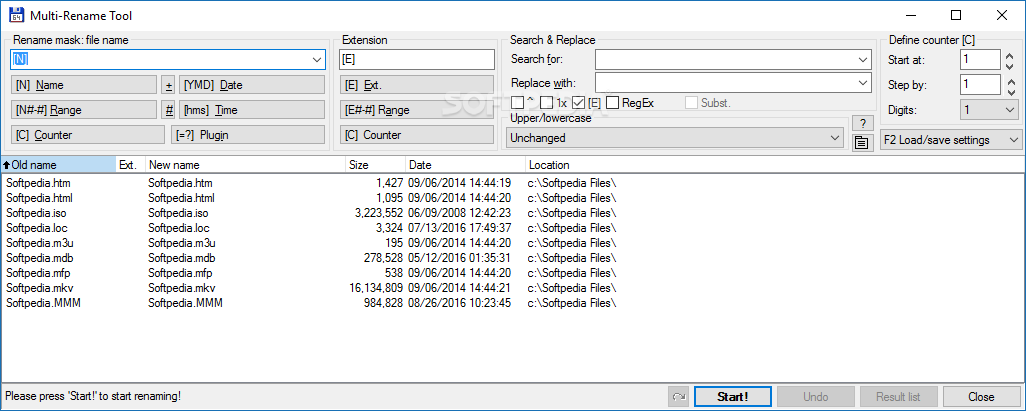Select Softpedia.mdb in Old name column
Screen dimensions: 1026x411
39,258
